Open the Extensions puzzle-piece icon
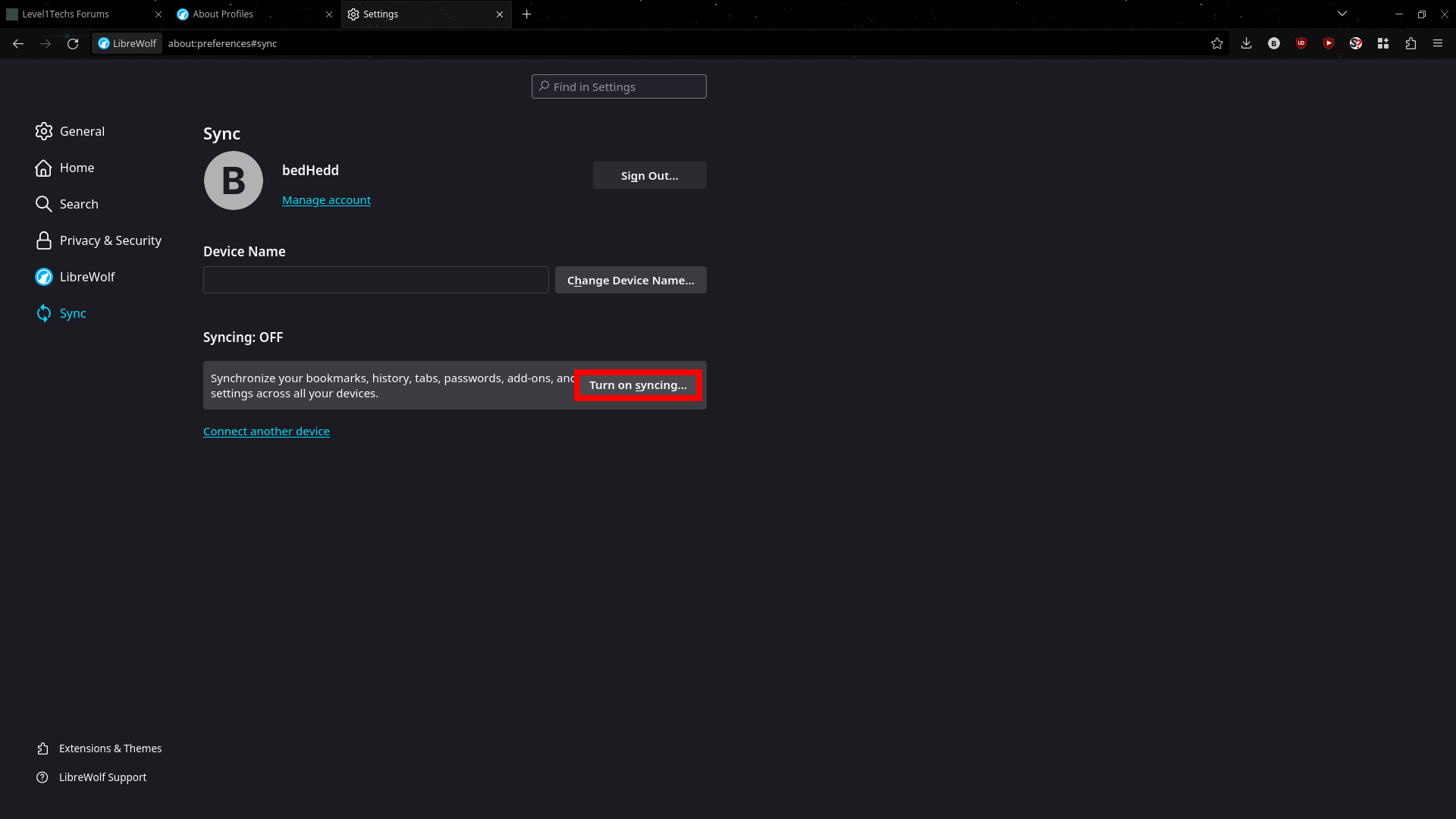1456x819 pixels. [1410, 43]
